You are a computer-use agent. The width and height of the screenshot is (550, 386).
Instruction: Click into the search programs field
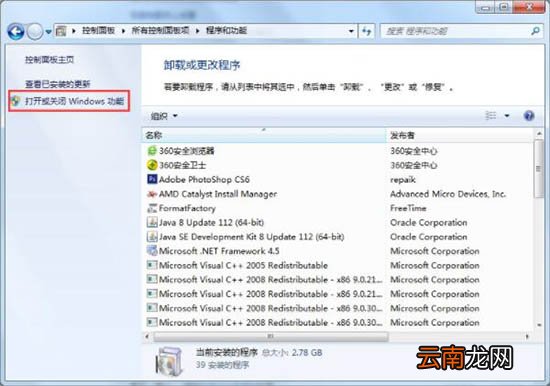456,31
